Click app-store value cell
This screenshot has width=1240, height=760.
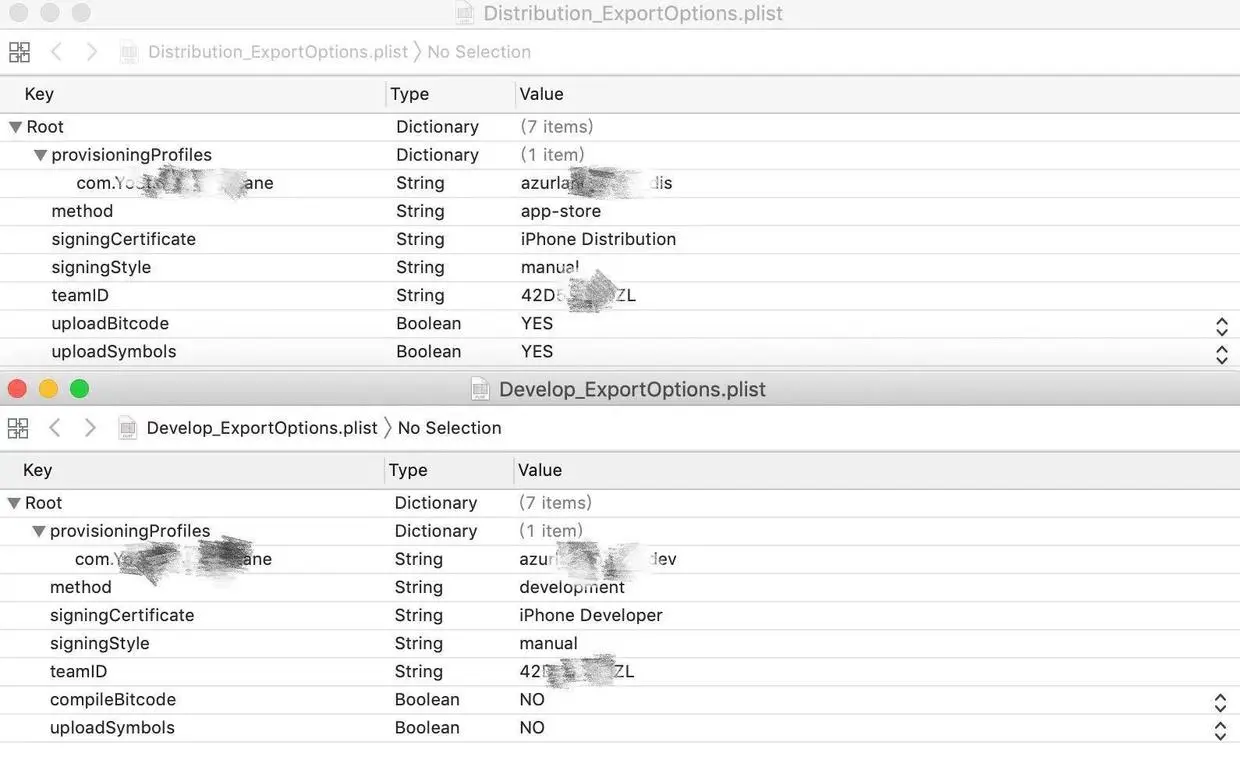(x=561, y=211)
